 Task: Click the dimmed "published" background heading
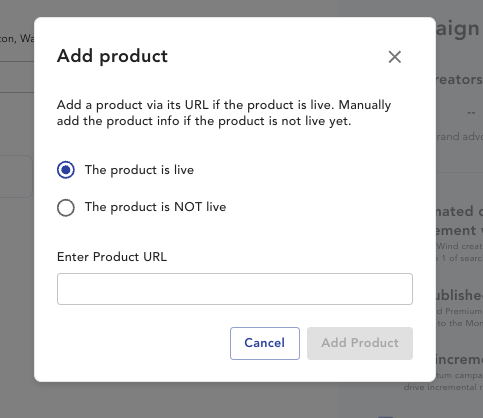coord(459,295)
